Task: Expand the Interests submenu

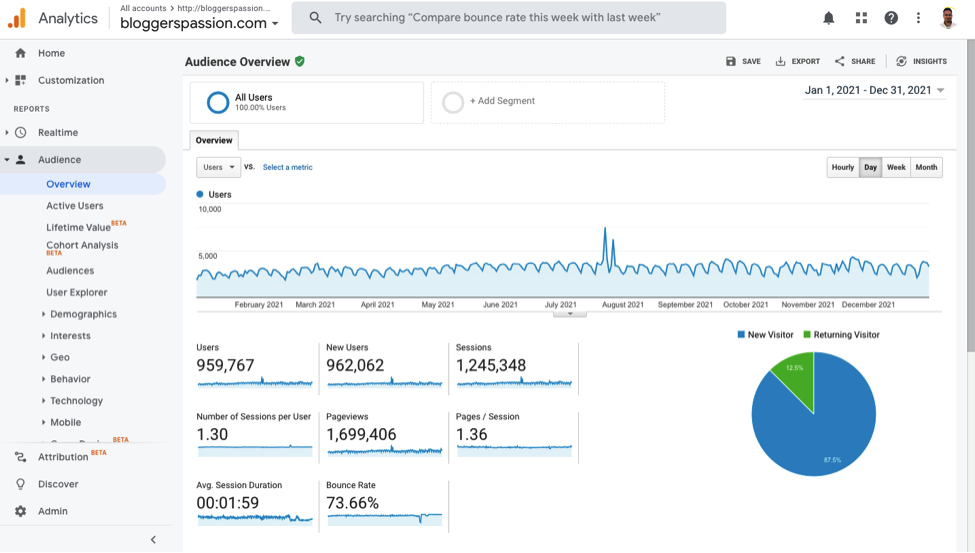Action: pos(44,336)
